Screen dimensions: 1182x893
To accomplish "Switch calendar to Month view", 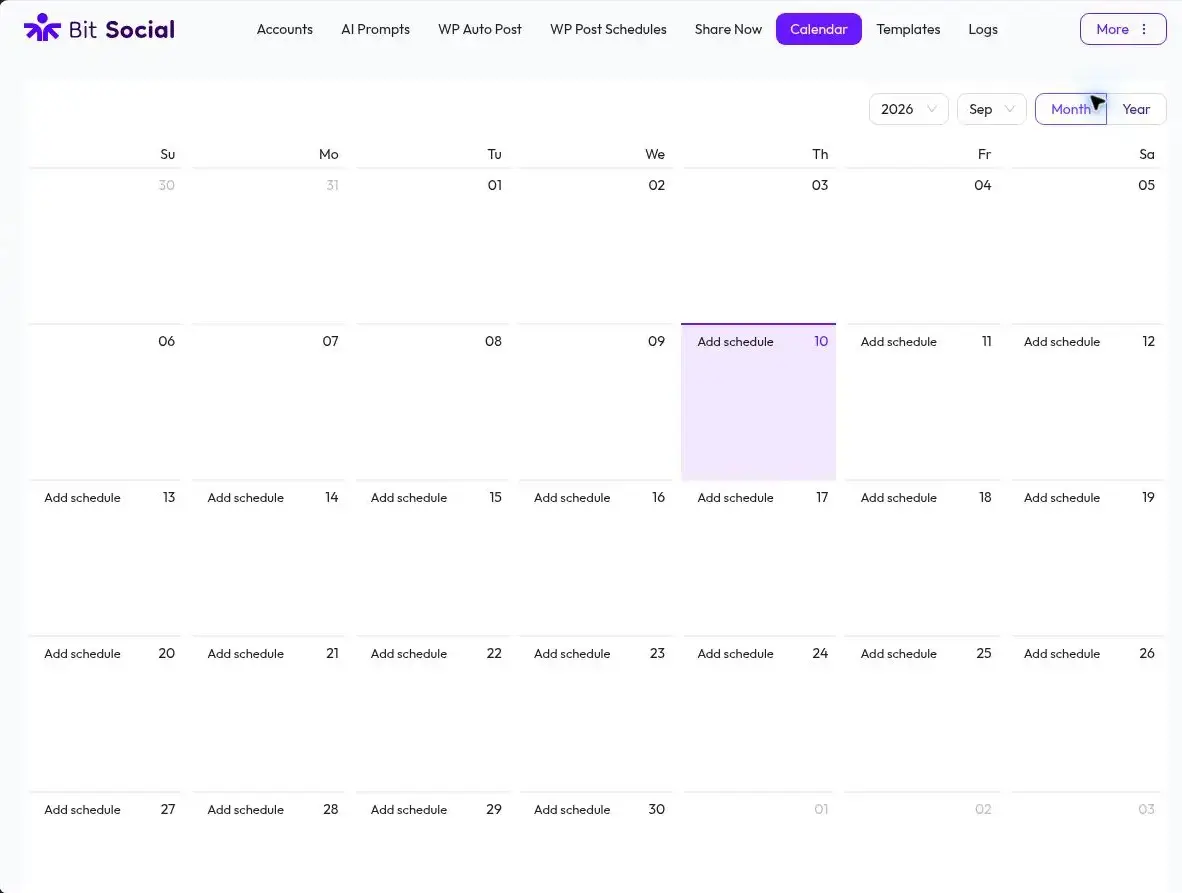I will pyautogui.click(x=1070, y=109).
